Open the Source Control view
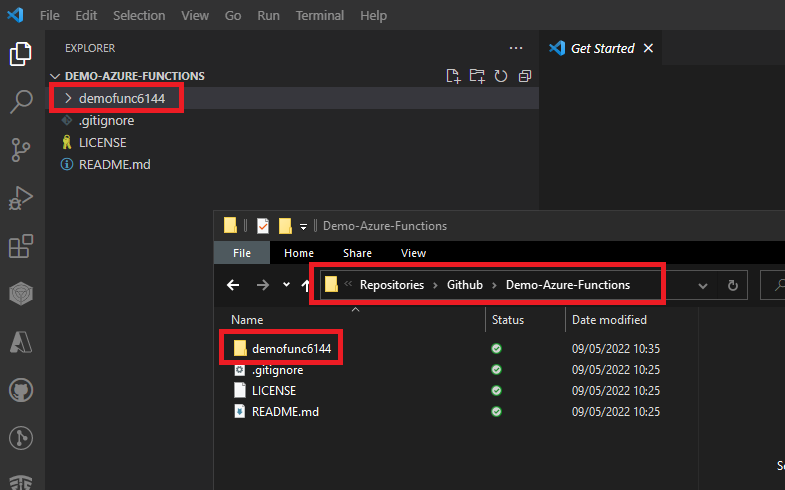The image size is (785, 490). click(20, 149)
